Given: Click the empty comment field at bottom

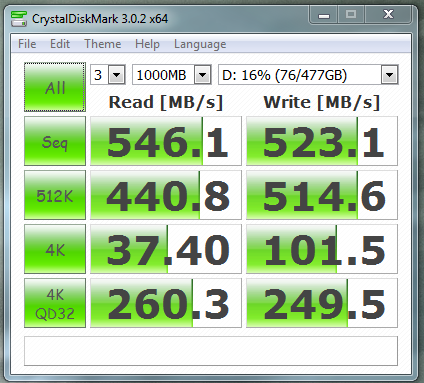Looking at the screenshot, I should (211, 351).
